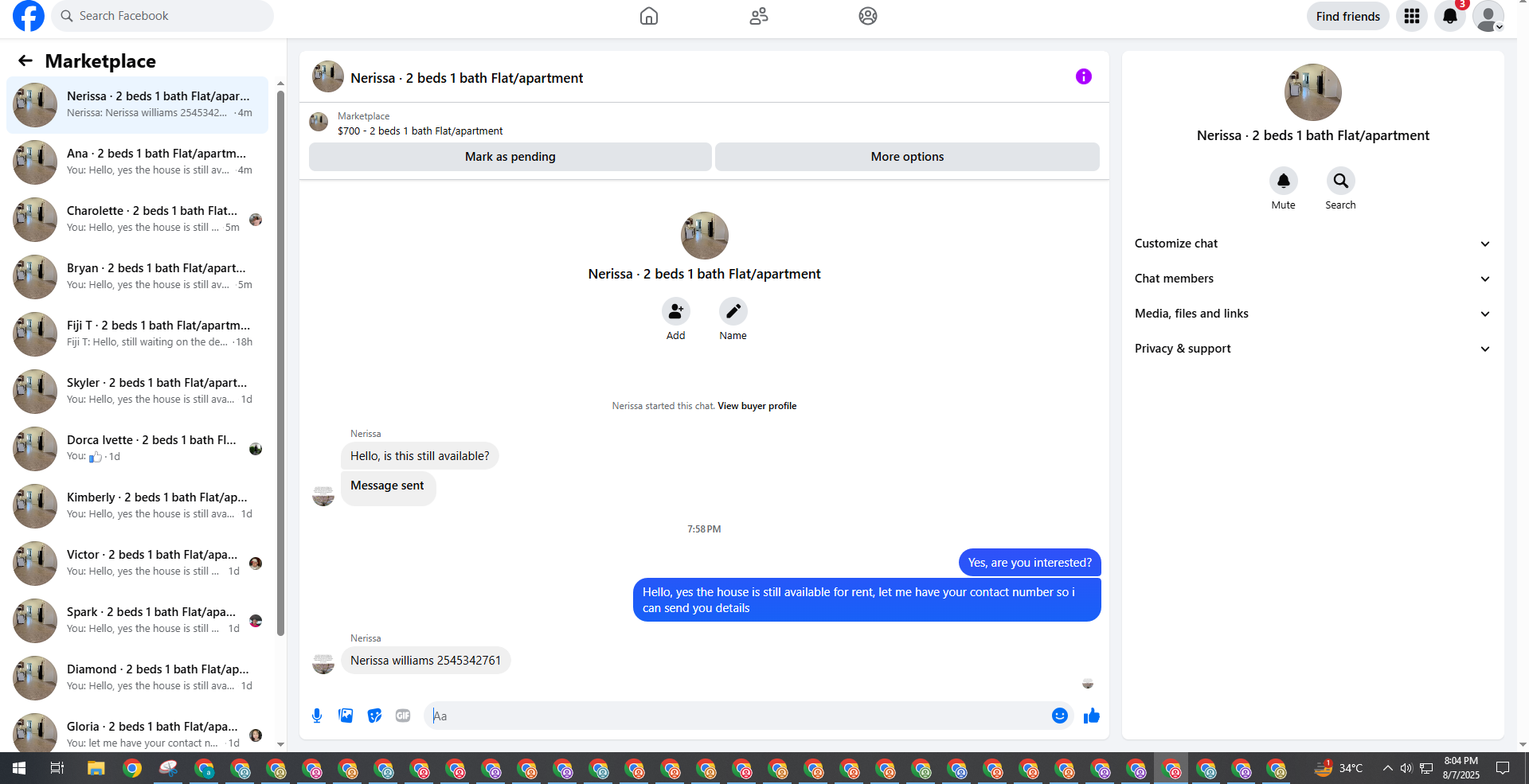Open the GIF picker
This screenshot has width=1529, height=784.
click(x=403, y=716)
